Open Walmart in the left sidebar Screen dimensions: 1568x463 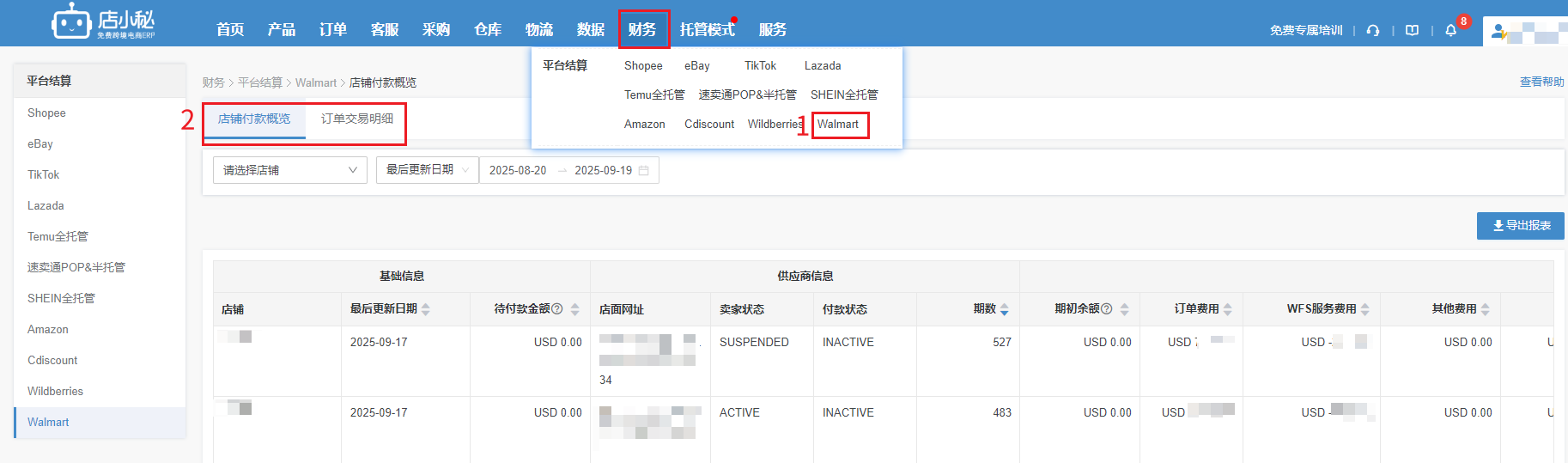pos(100,422)
